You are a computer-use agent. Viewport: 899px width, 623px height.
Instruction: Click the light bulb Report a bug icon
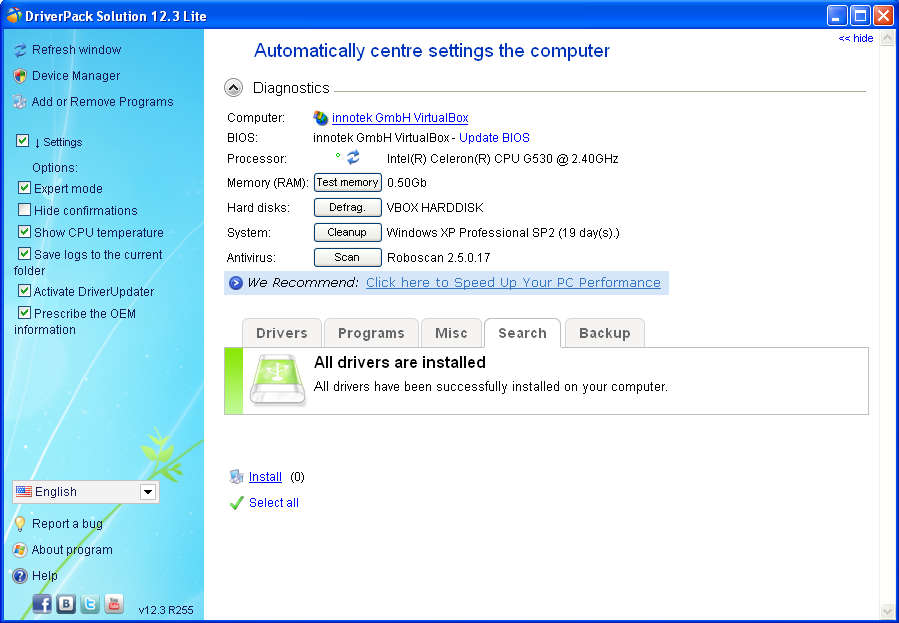point(20,524)
